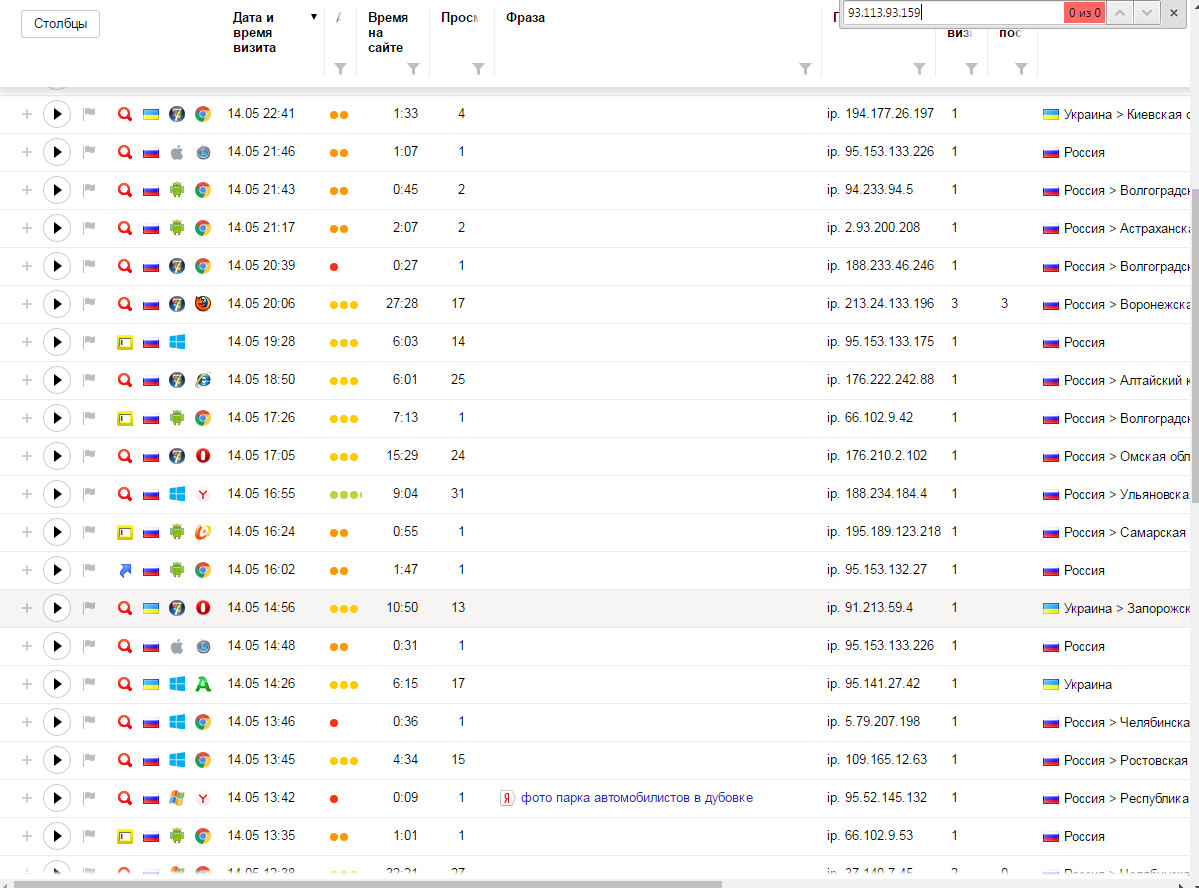This screenshot has width=1199, height=888.
Task: Click Internet Explorer icon in 14.05 18:50 row
Action: click(203, 380)
